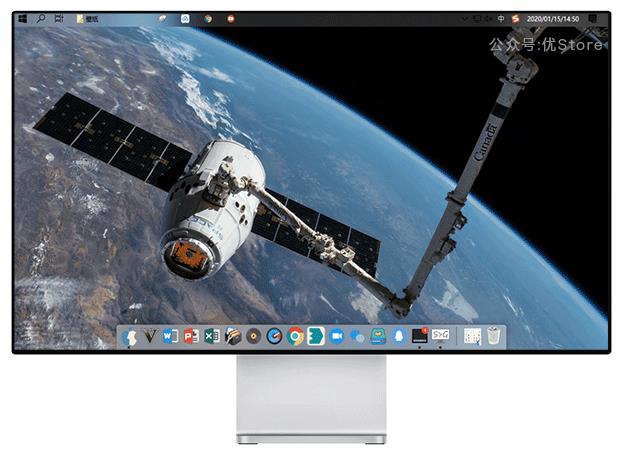Viewport: 624px width, 454px height.
Task: Click the search magnifier in the taskbar
Action: coord(41,18)
